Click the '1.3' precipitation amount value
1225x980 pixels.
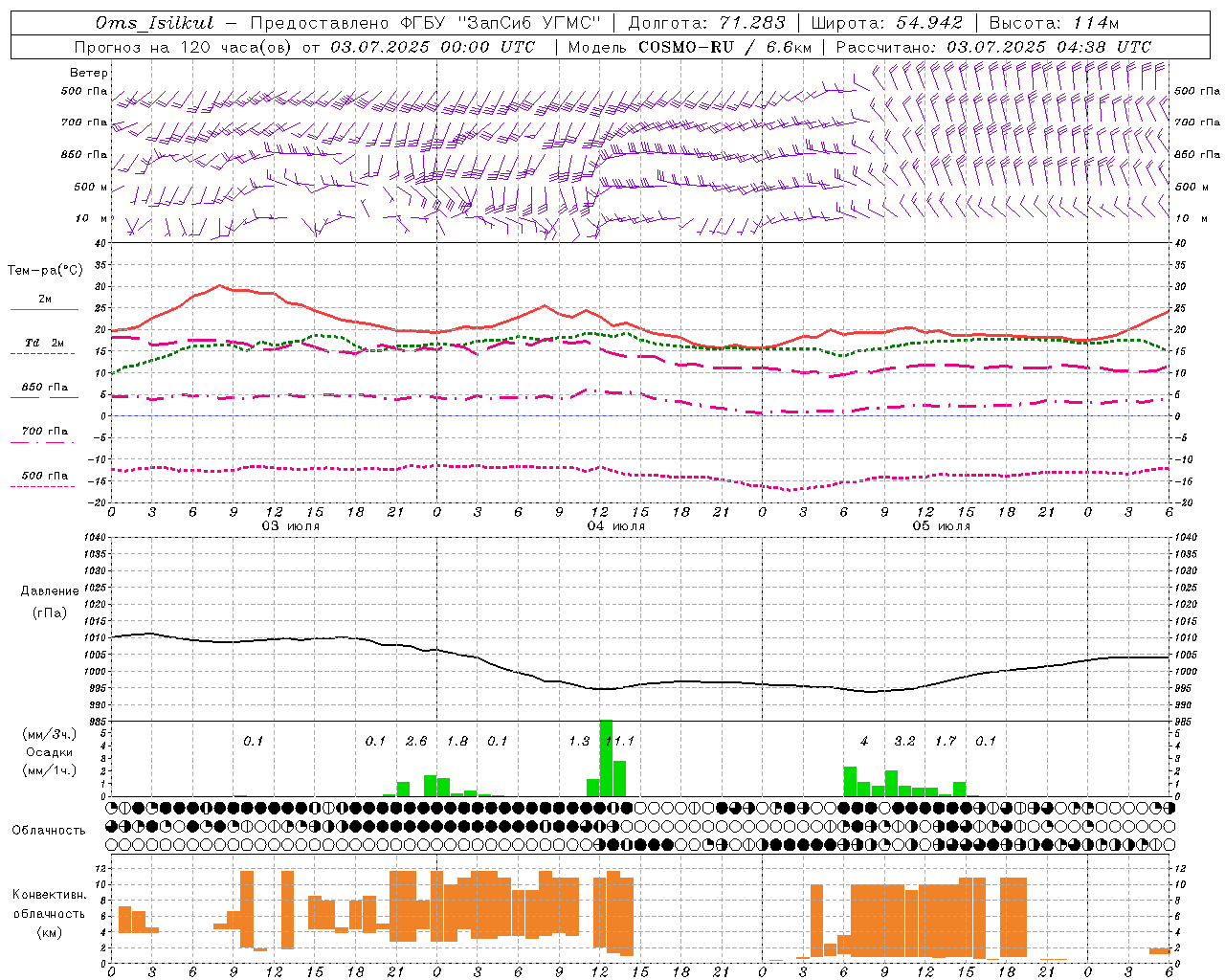[x=579, y=742]
